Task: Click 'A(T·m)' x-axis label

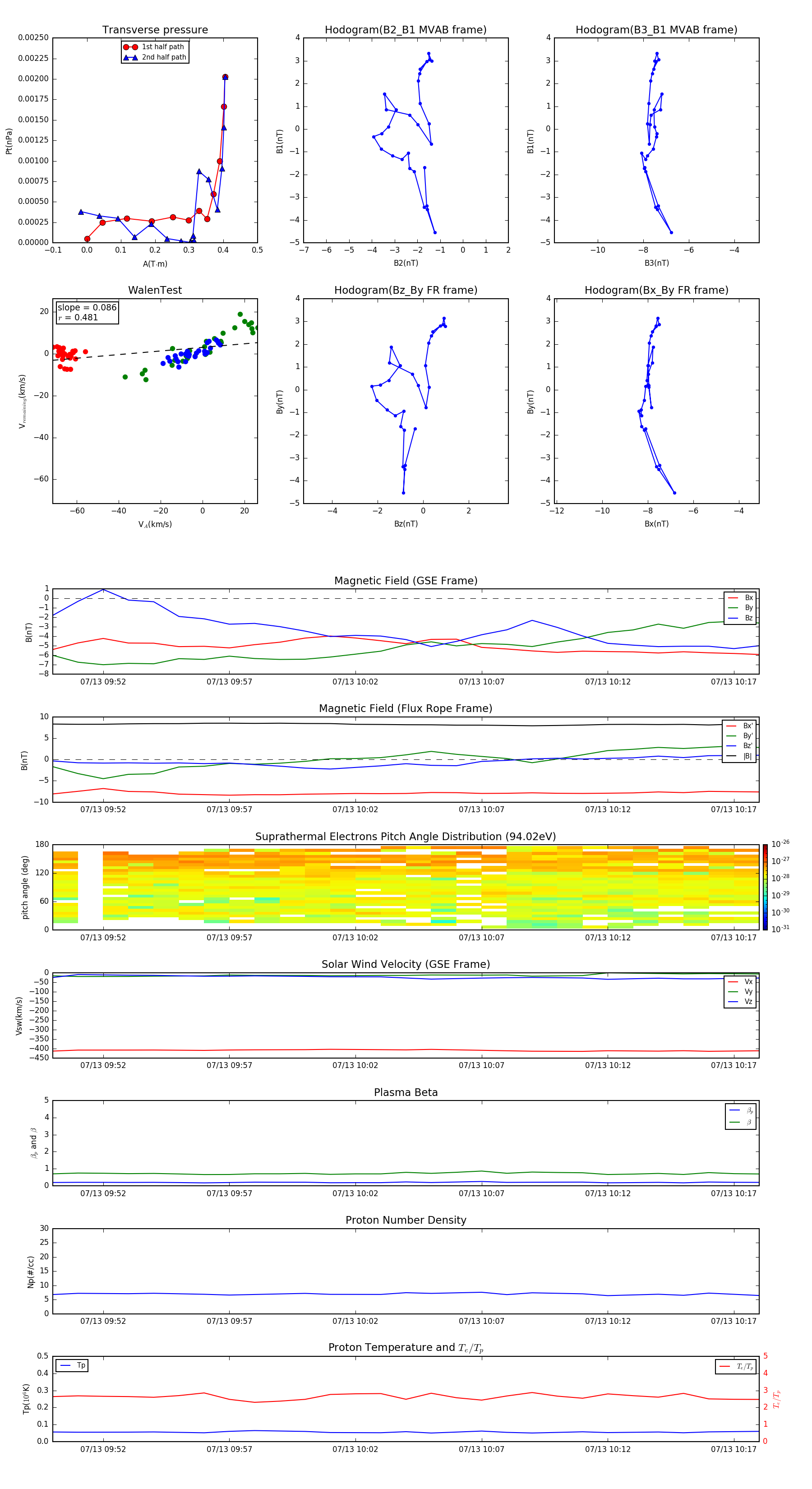Action: point(155,264)
